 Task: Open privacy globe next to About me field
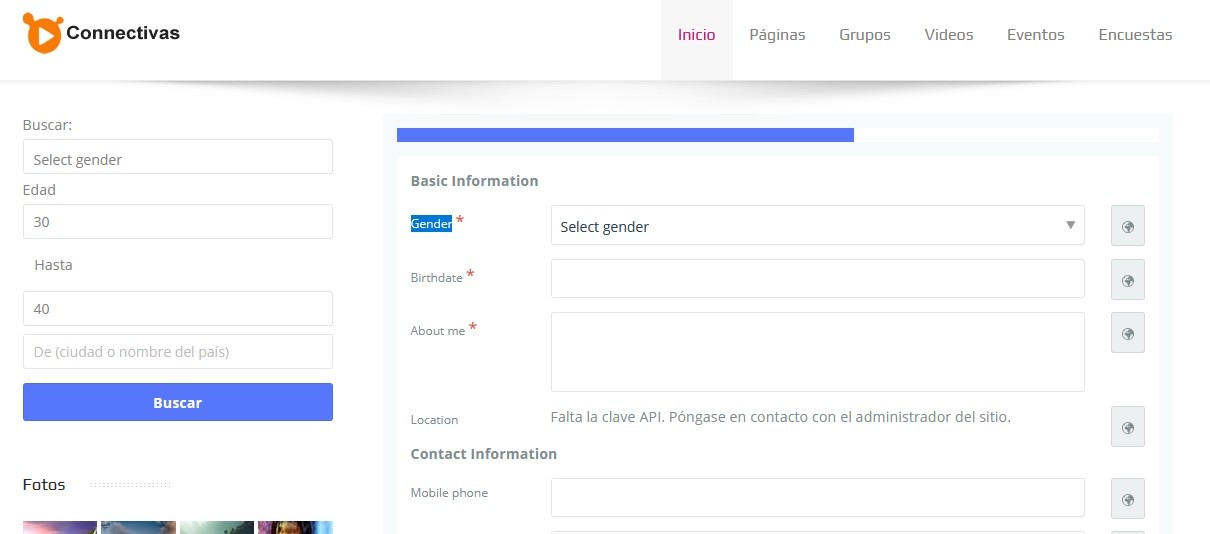pyautogui.click(x=1128, y=333)
